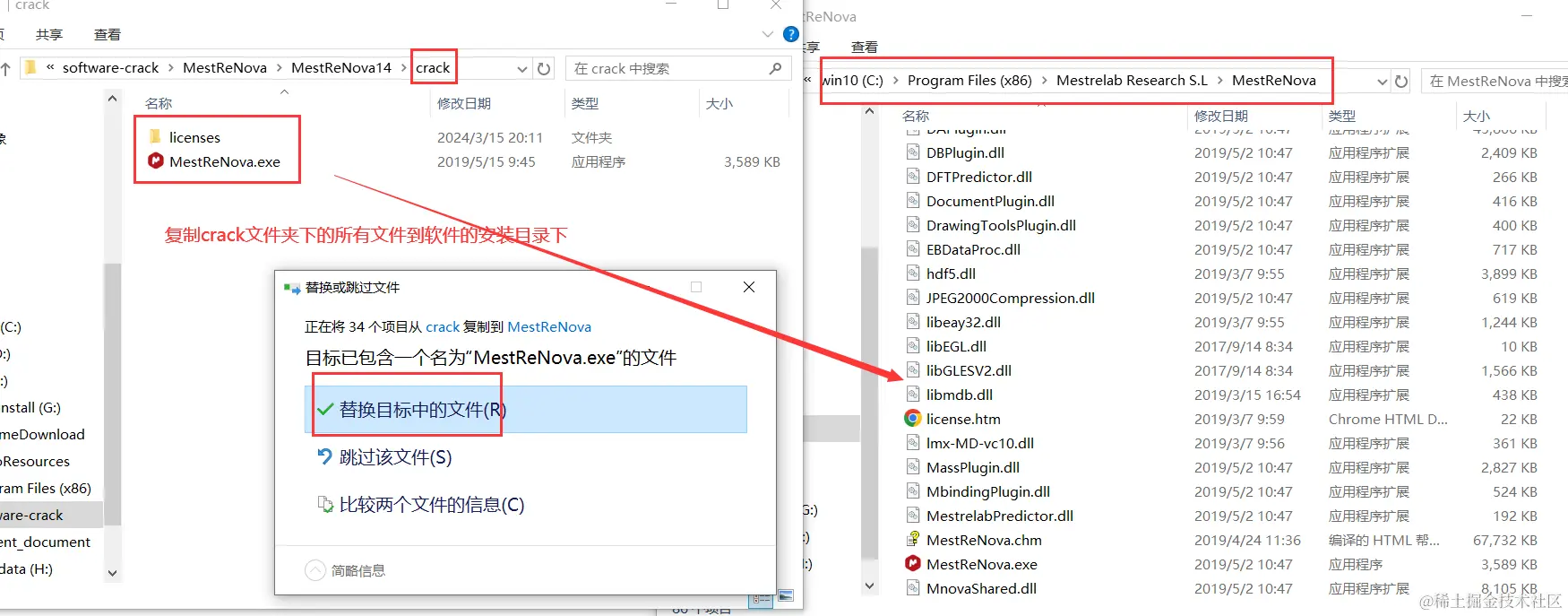Click the EBDataProc.dll file icon
This screenshot has width=1568, height=616.
tap(912, 248)
